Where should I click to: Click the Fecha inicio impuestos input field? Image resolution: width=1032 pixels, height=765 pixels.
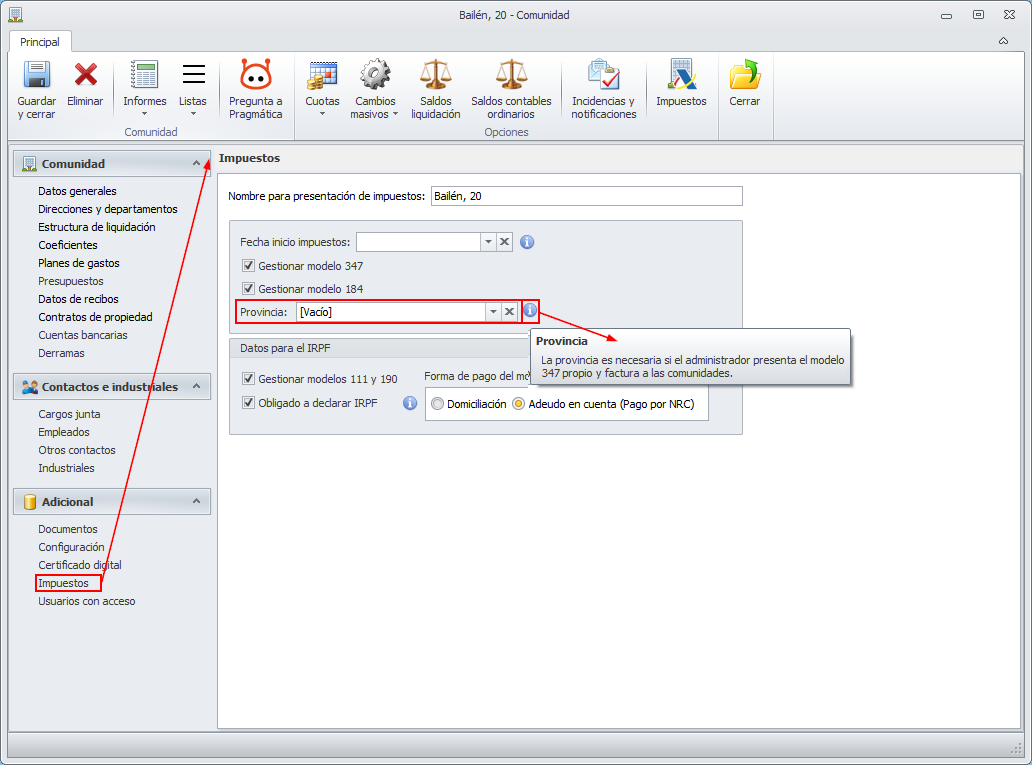pyautogui.click(x=418, y=242)
